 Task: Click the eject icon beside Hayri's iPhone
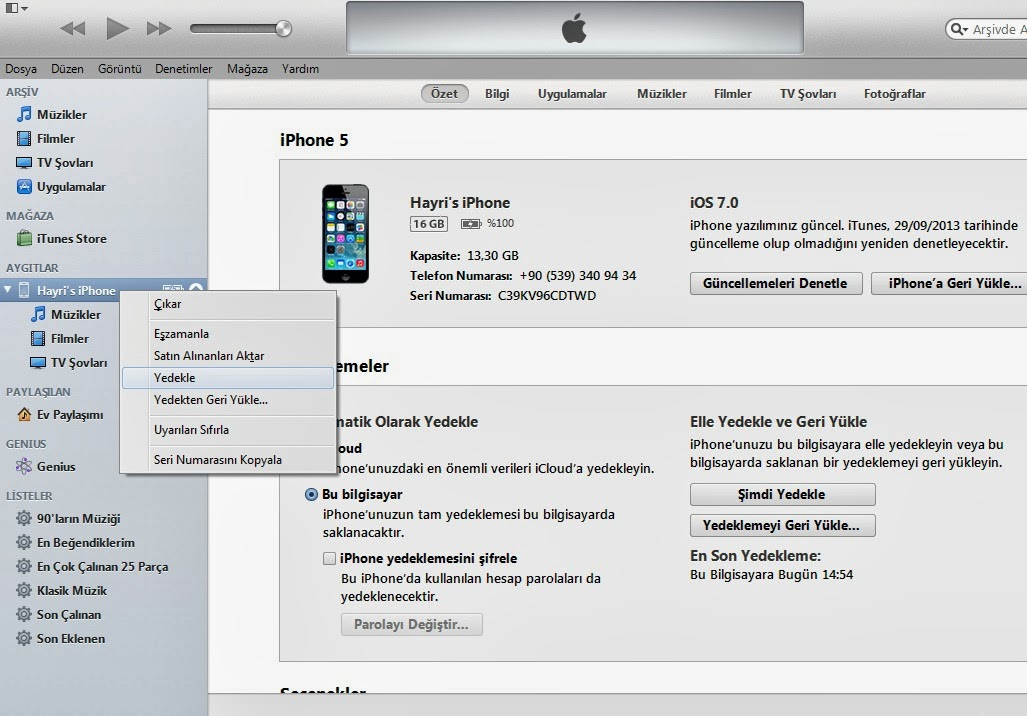click(196, 288)
